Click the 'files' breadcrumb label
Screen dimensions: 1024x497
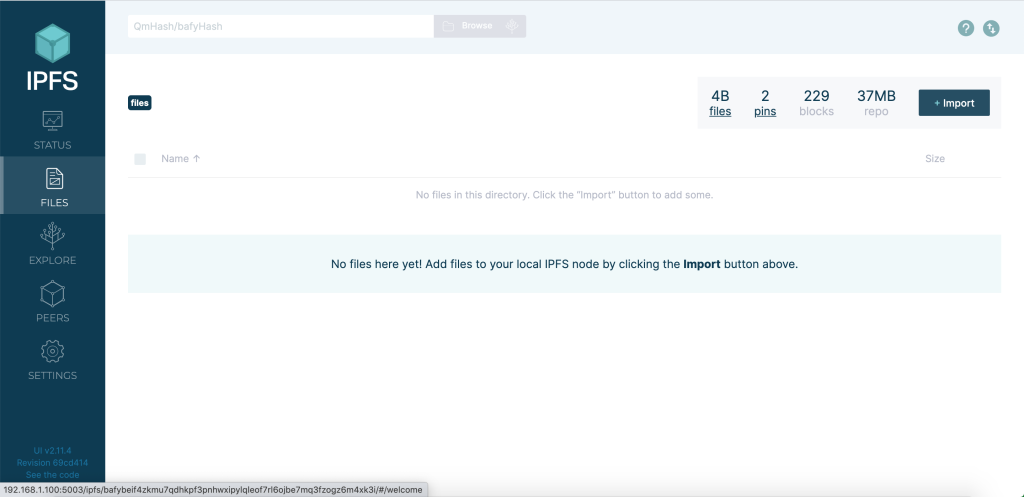[x=140, y=102]
